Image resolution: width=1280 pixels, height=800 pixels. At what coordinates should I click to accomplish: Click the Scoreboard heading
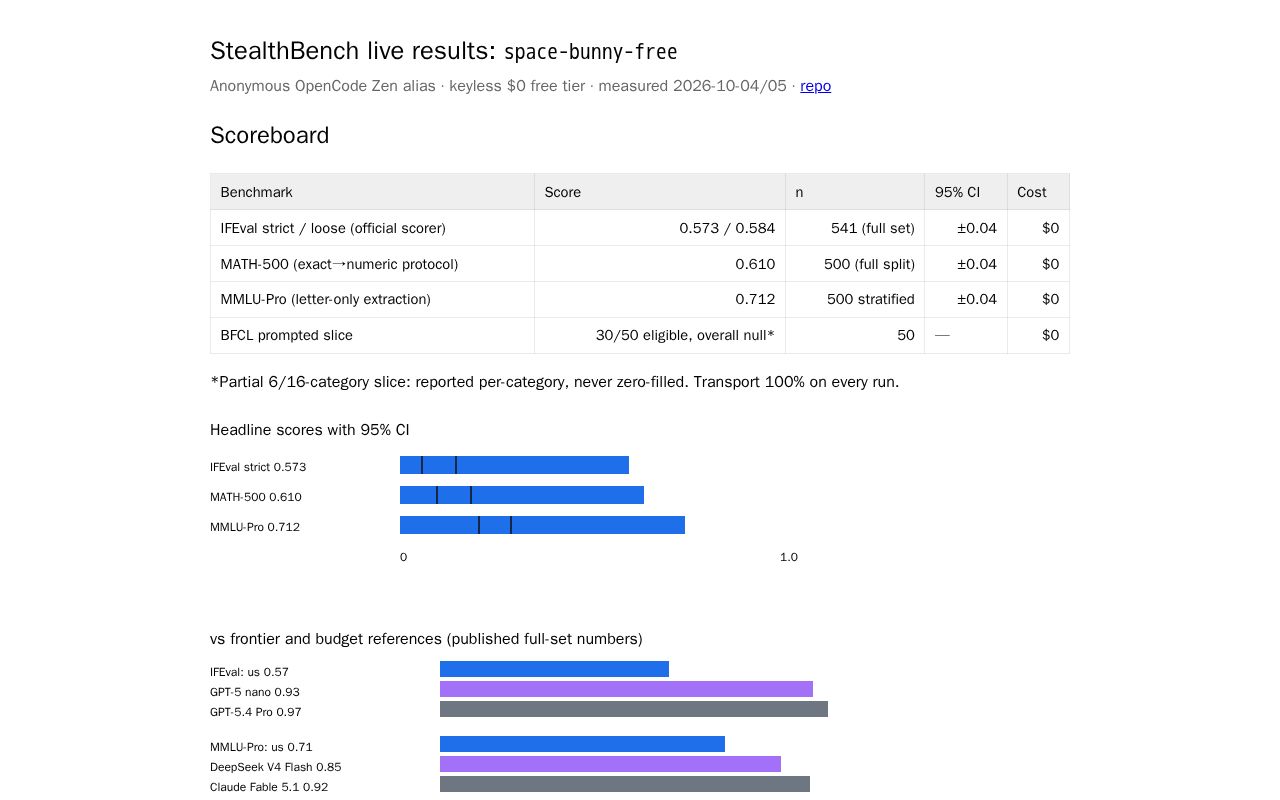click(270, 135)
